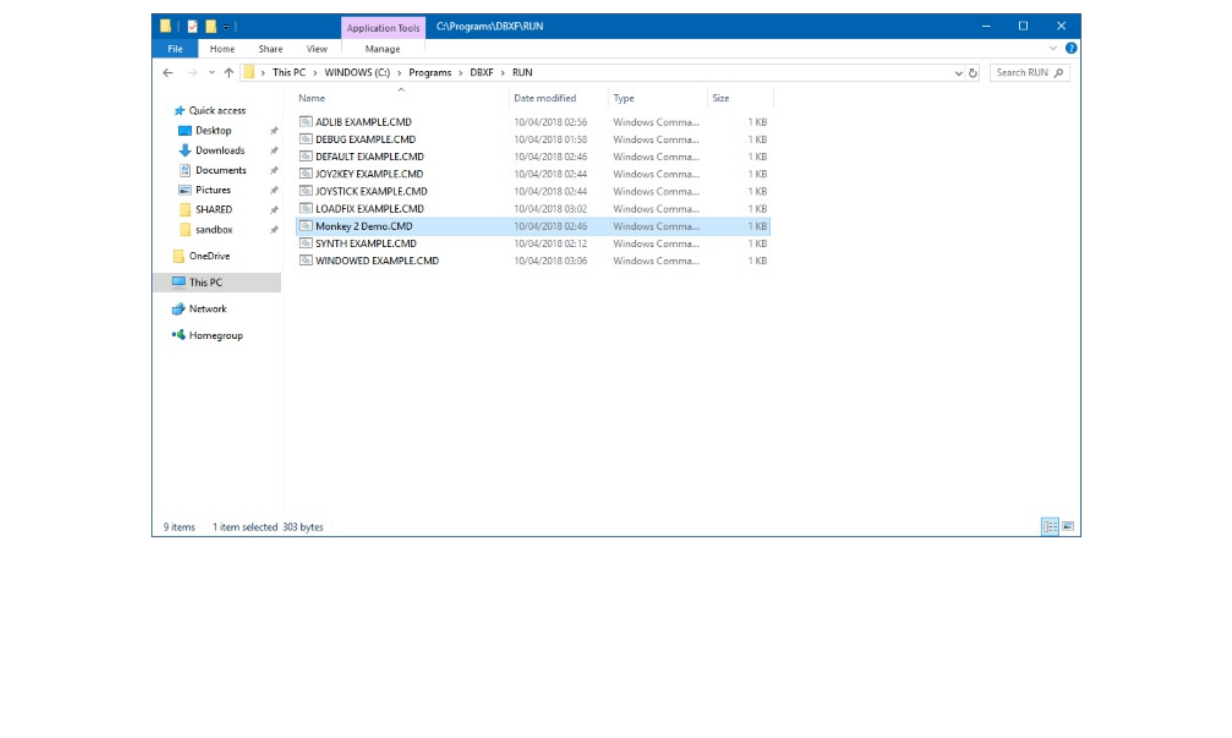Screen dimensions: 1232x738
Task: Open Homegroup in the navigation pane
Action: (x=215, y=336)
